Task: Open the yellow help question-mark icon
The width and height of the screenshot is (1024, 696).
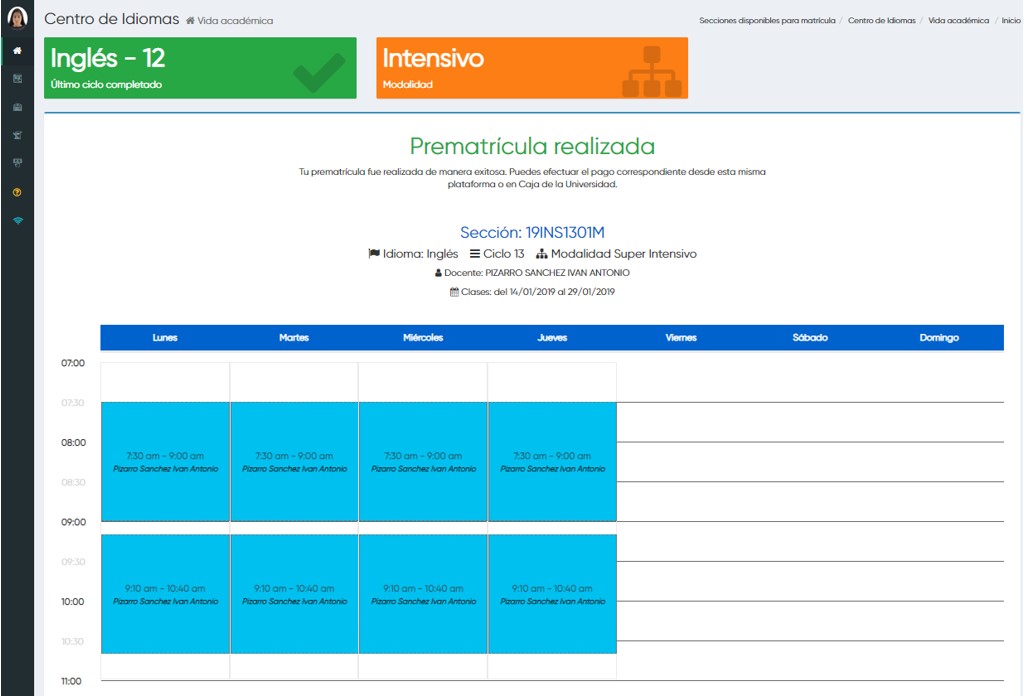Action: (17, 192)
